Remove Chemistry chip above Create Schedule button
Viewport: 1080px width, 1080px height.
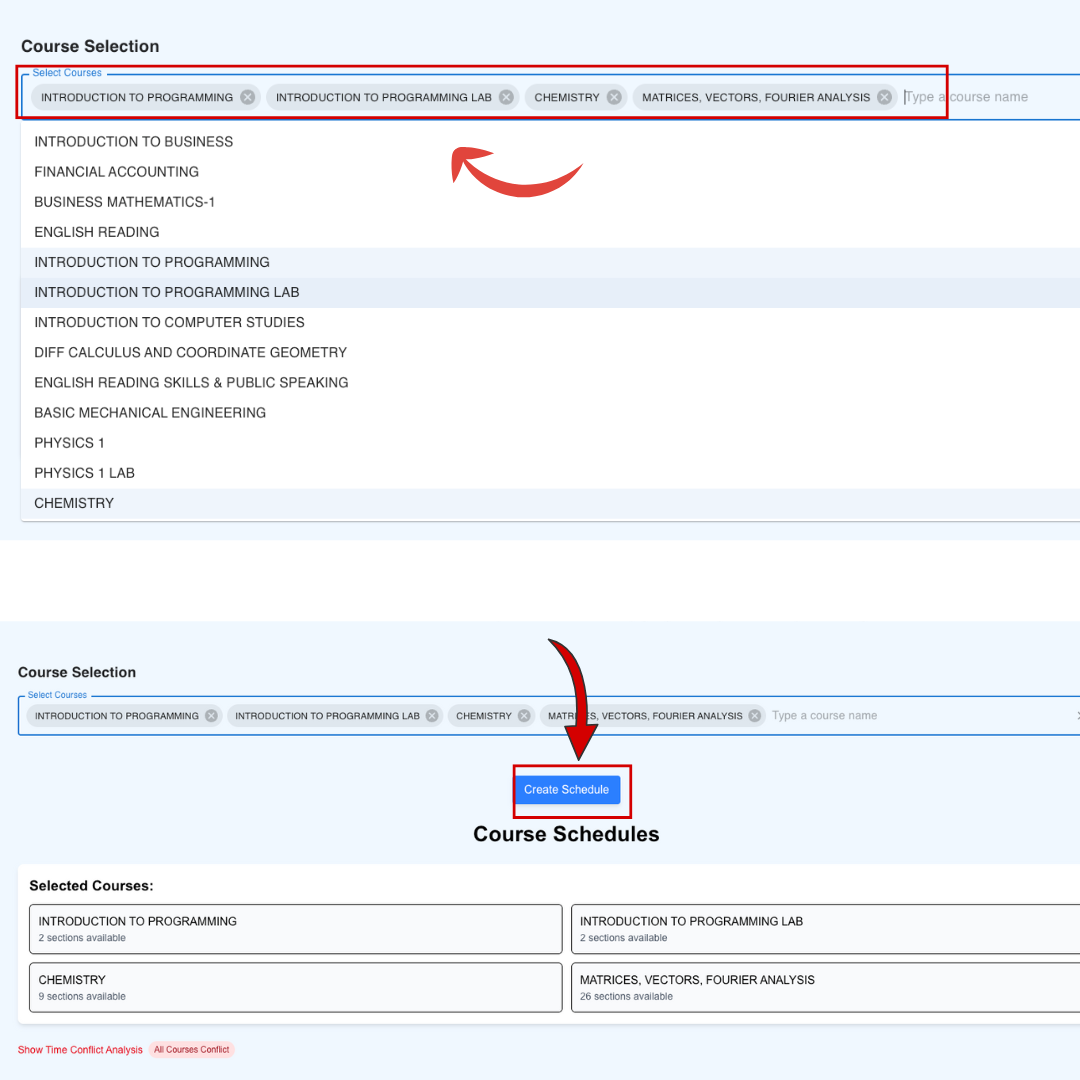point(524,716)
